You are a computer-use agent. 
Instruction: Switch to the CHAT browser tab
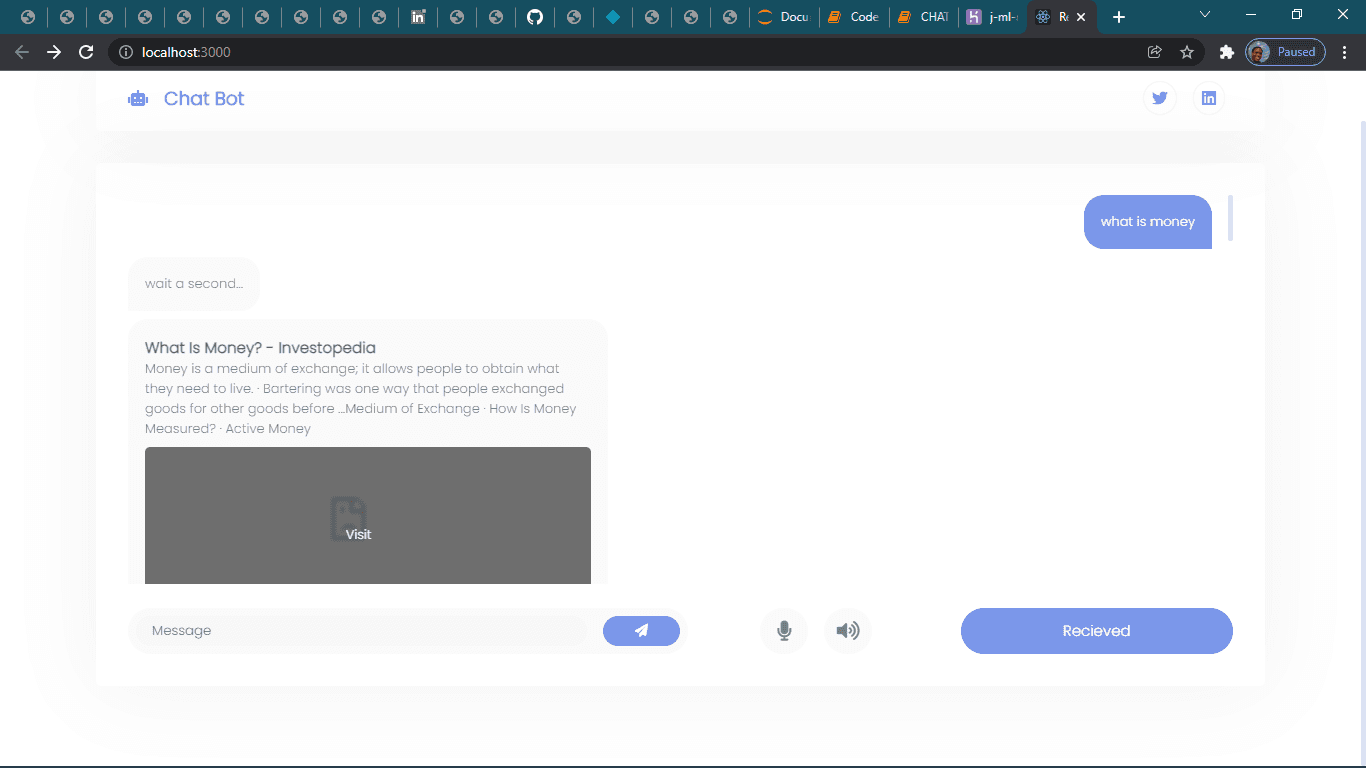[x=923, y=17]
